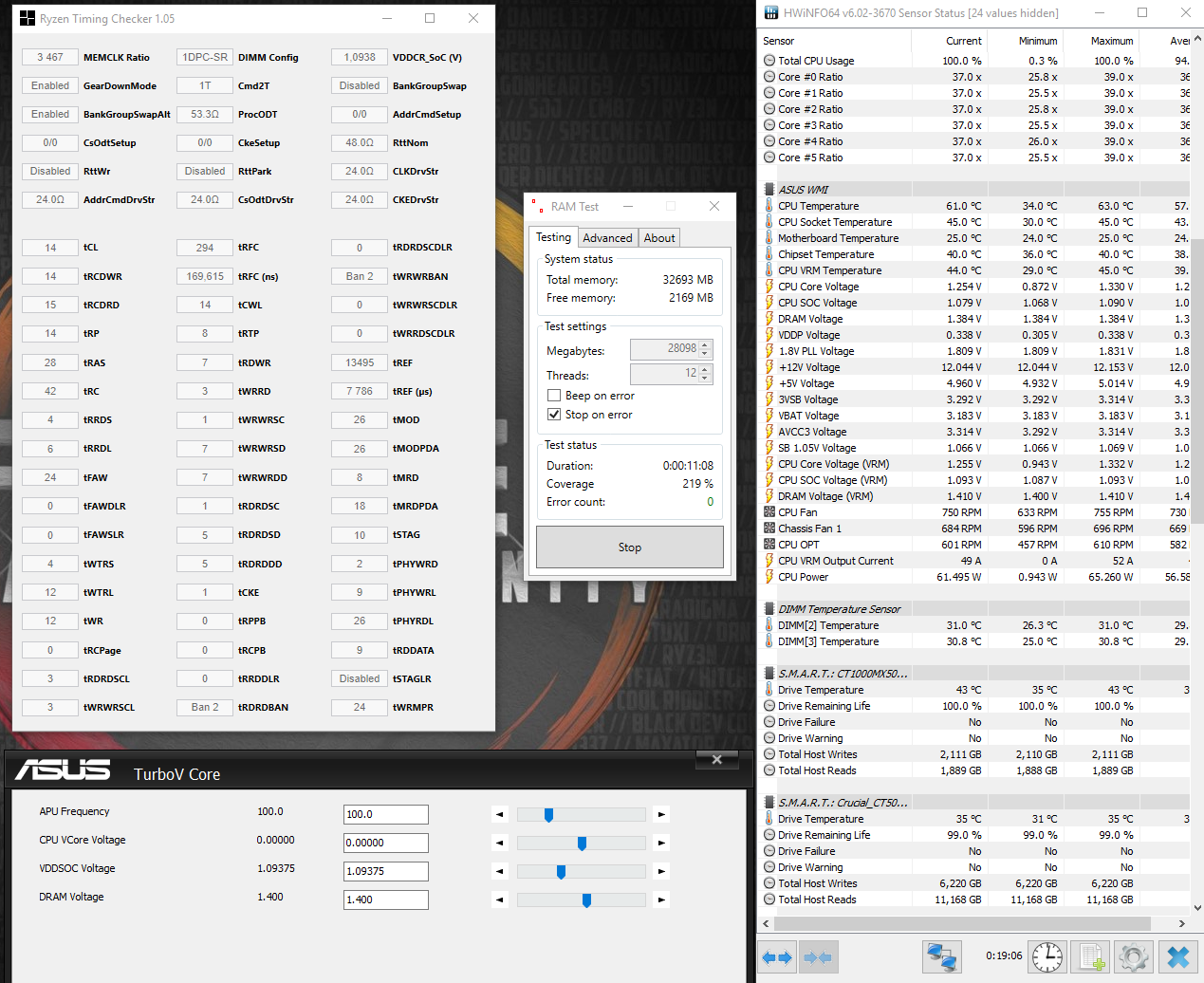Click the CPU VCore Voltage 0.00000 input field
The width and height of the screenshot is (1204, 983).
tap(386, 843)
